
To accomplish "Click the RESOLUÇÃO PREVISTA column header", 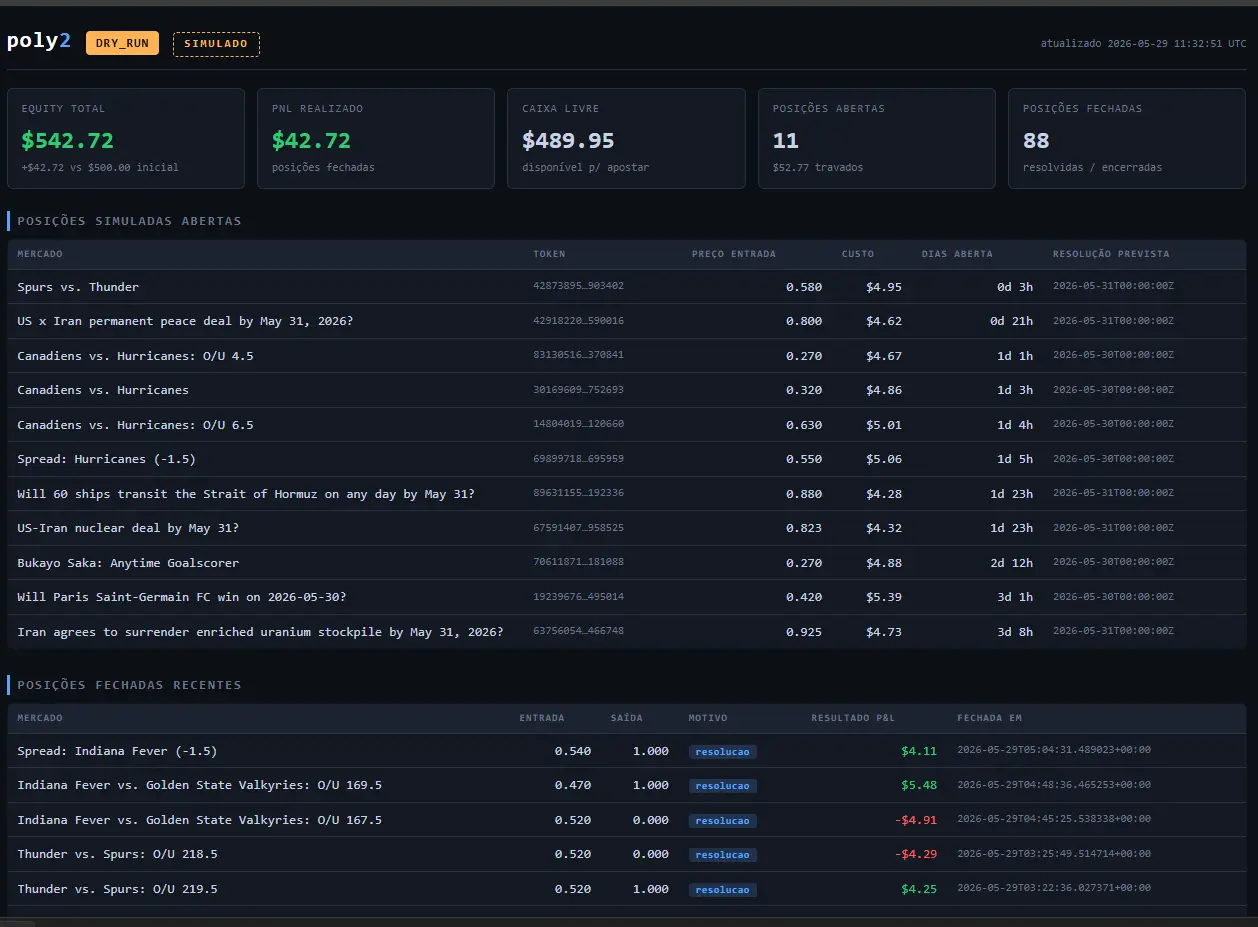I will click(1111, 254).
